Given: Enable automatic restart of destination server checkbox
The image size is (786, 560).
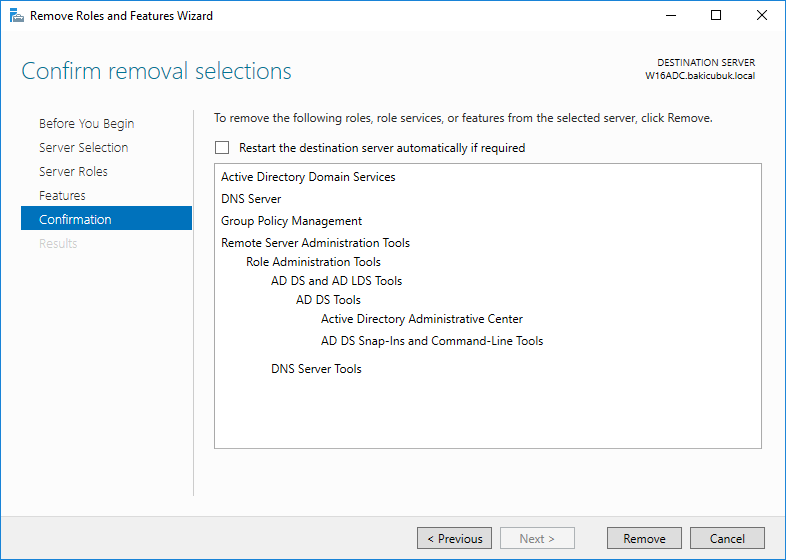Looking at the screenshot, I should (x=222, y=148).
